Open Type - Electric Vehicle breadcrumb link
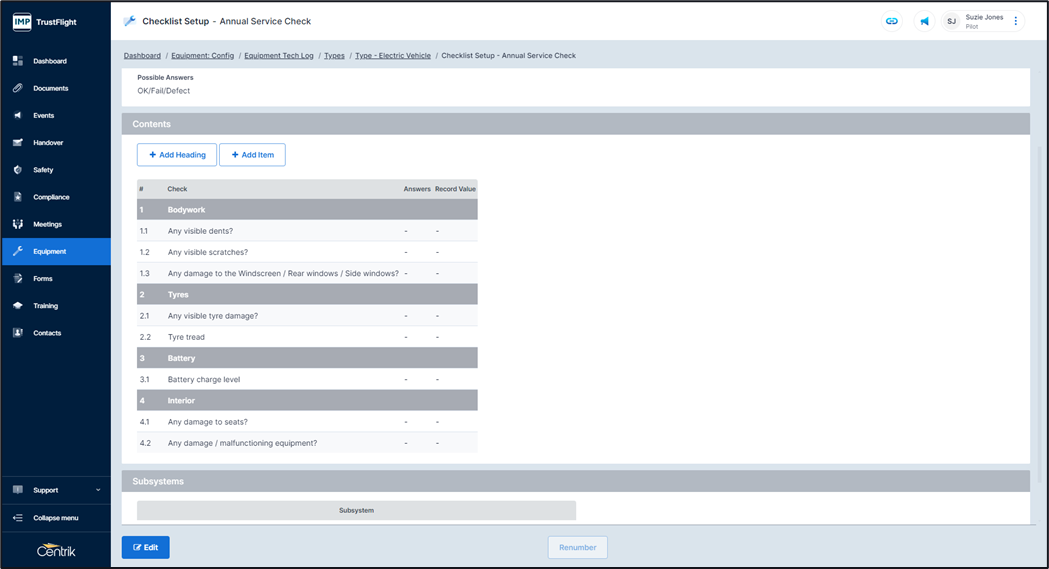1049x569 pixels. tap(392, 56)
